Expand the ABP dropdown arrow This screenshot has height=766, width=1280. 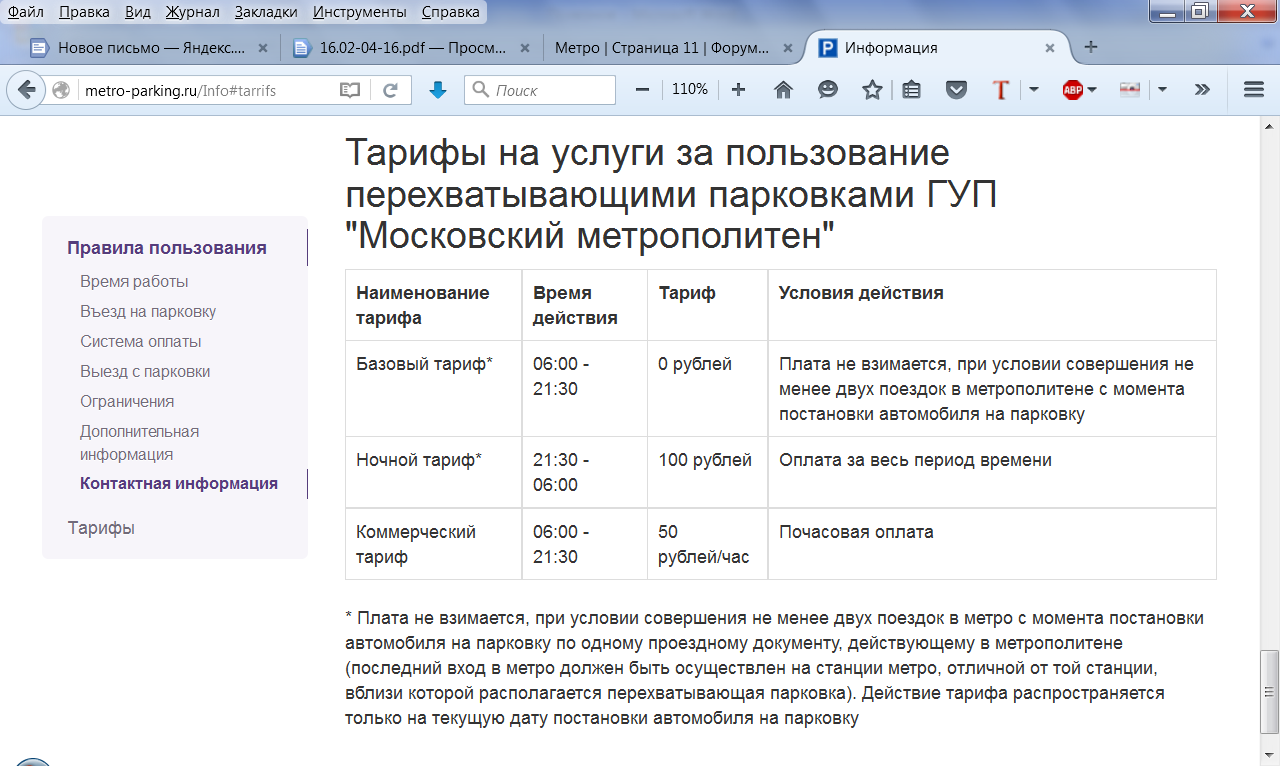(x=1092, y=90)
